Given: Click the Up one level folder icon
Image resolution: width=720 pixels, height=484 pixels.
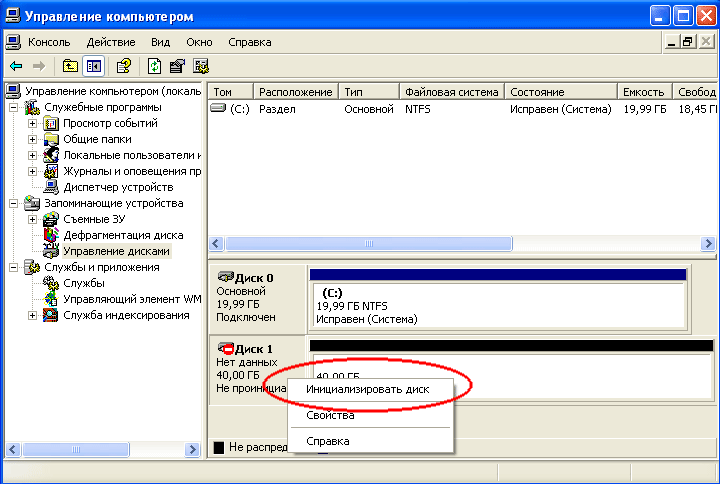Looking at the screenshot, I should [70, 66].
